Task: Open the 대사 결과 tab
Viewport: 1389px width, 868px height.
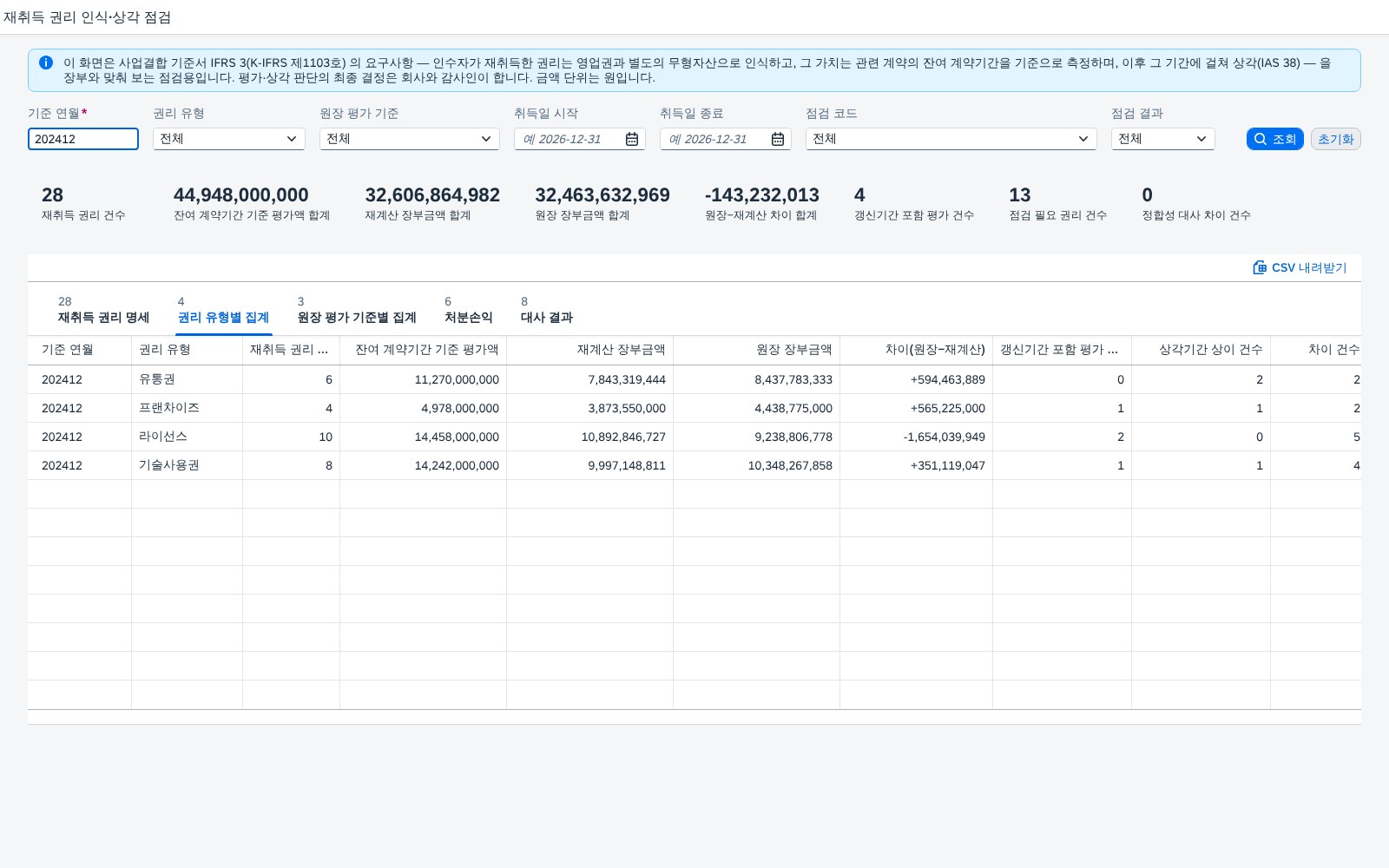Action: (x=547, y=311)
